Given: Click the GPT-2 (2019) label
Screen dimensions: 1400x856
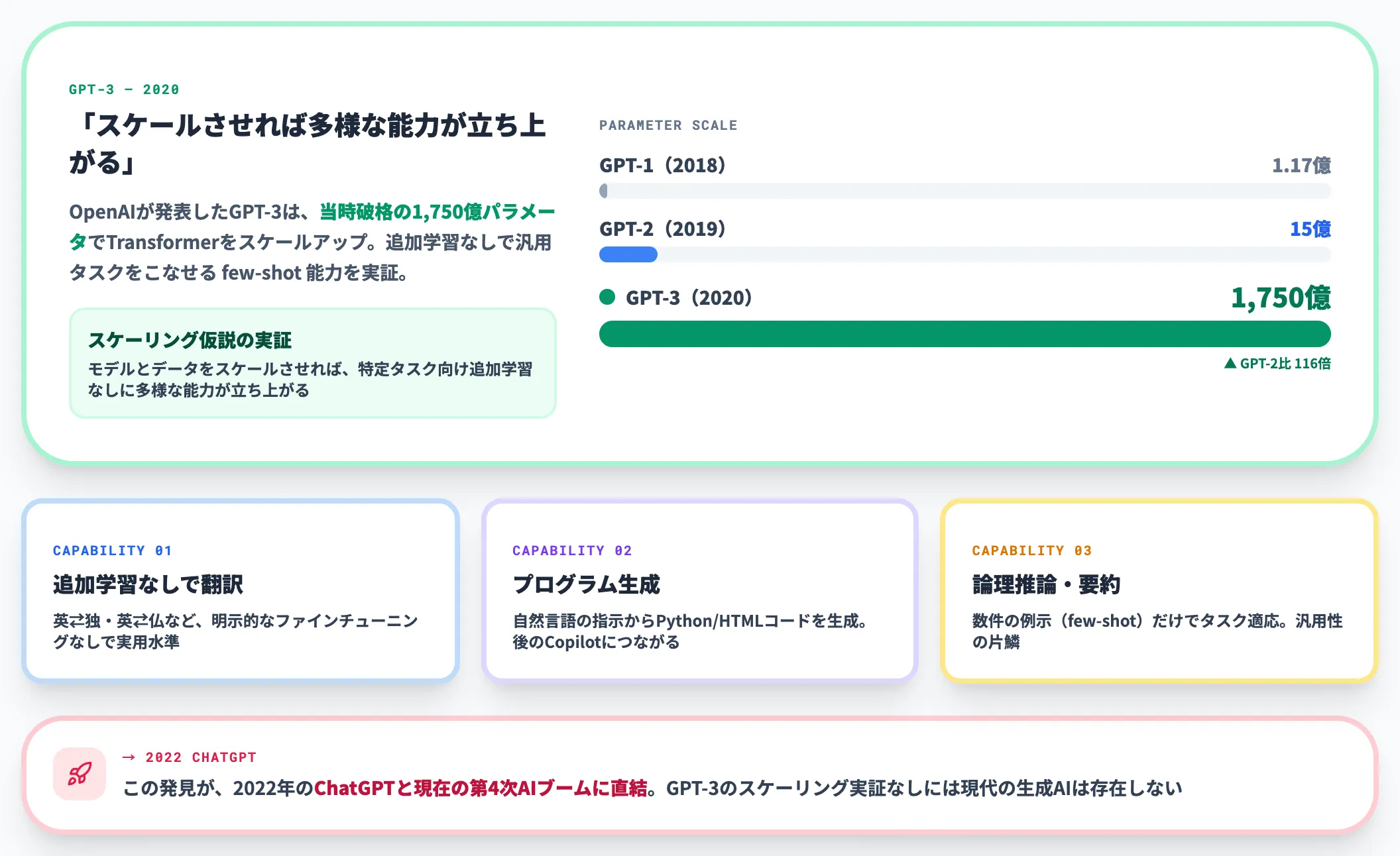Looking at the screenshot, I should (662, 229).
